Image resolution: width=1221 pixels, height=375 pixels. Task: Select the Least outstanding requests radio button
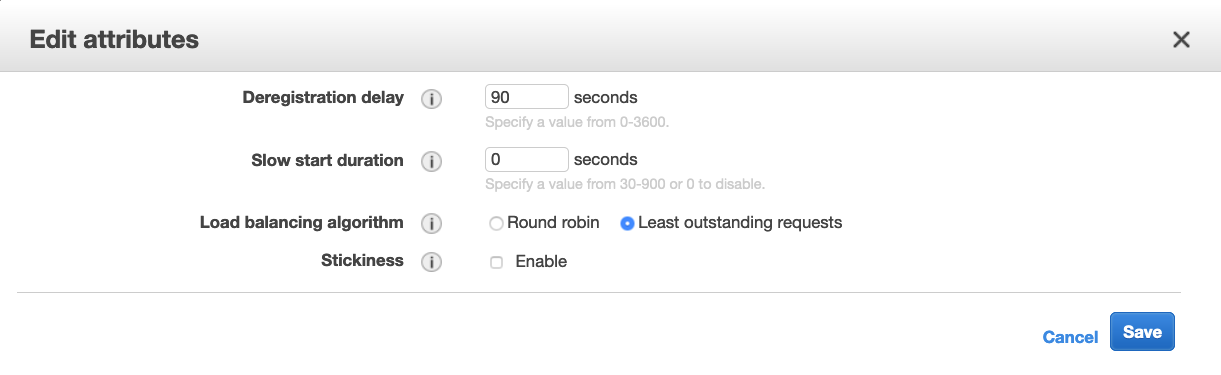point(627,224)
